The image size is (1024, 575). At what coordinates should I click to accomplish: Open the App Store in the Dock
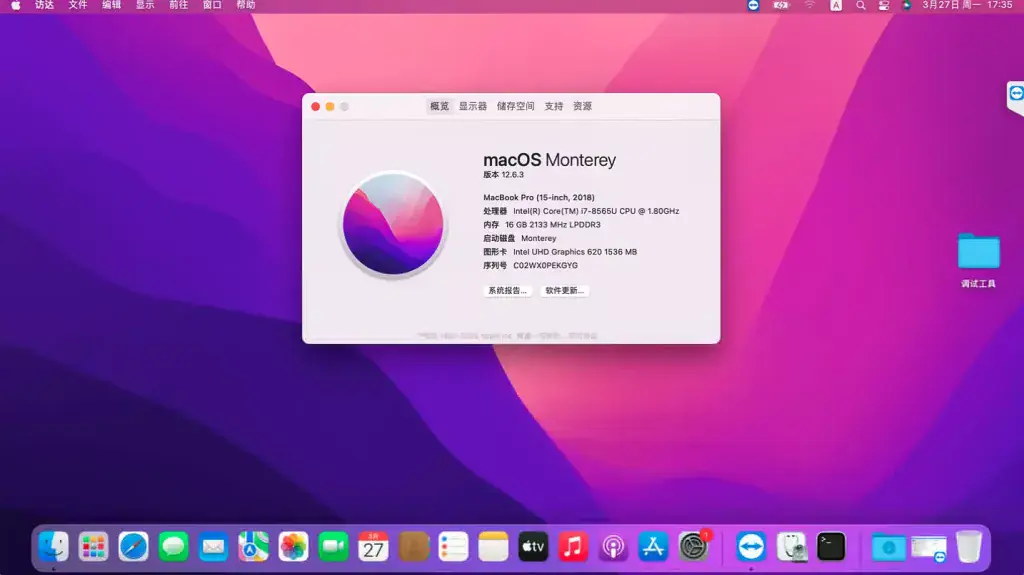[653, 547]
